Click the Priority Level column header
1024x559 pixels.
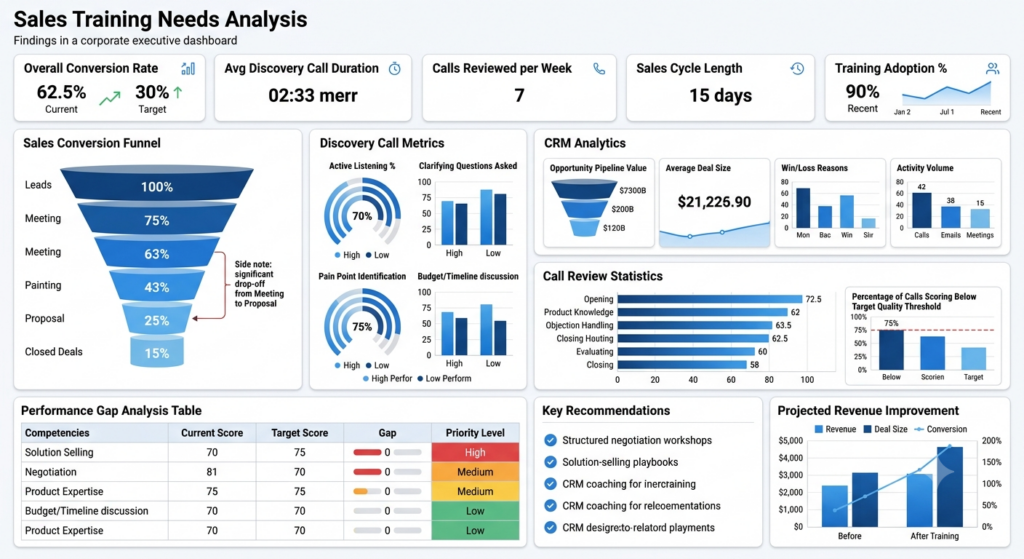coord(475,432)
